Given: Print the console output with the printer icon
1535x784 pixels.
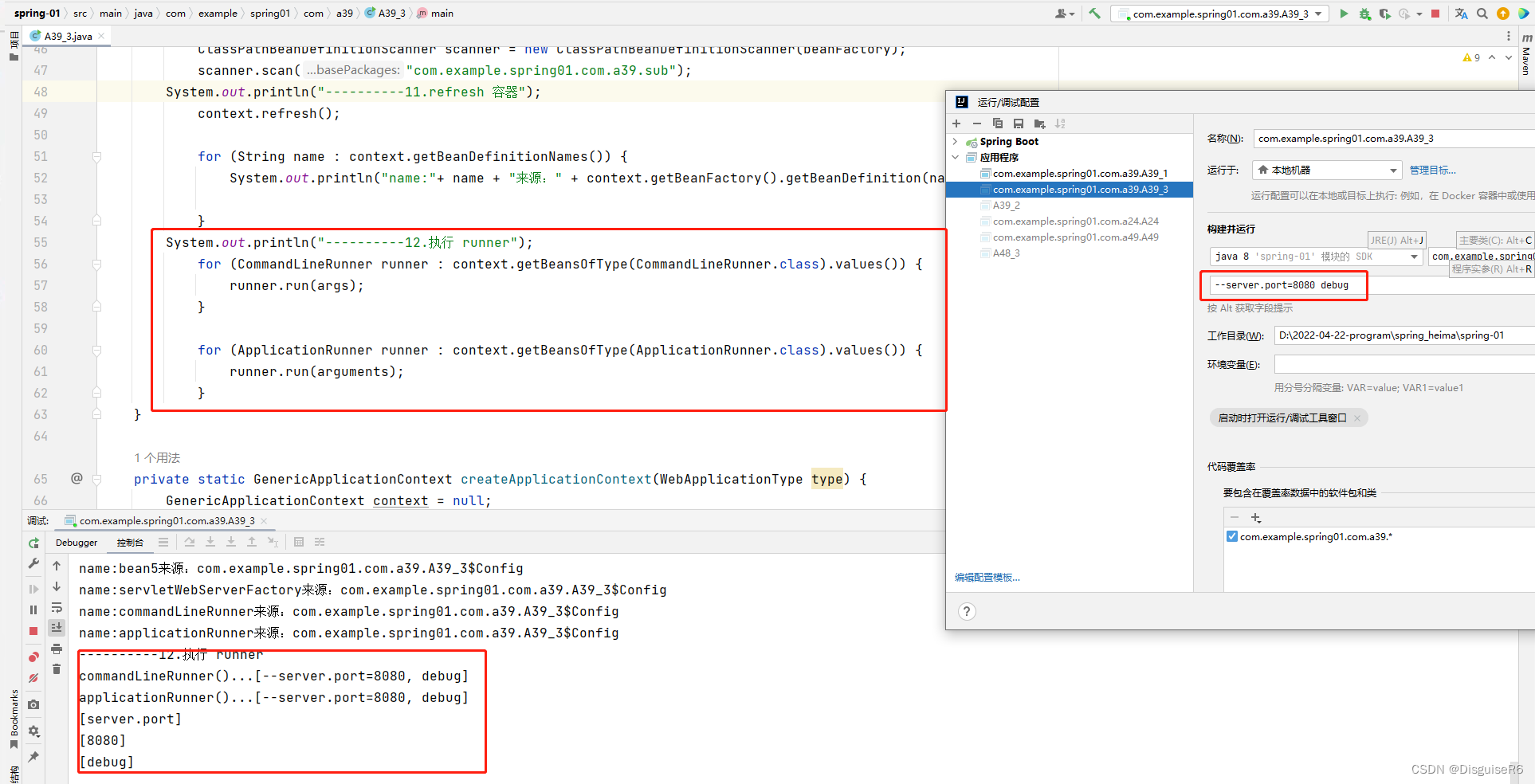Looking at the screenshot, I should coord(57,649).
